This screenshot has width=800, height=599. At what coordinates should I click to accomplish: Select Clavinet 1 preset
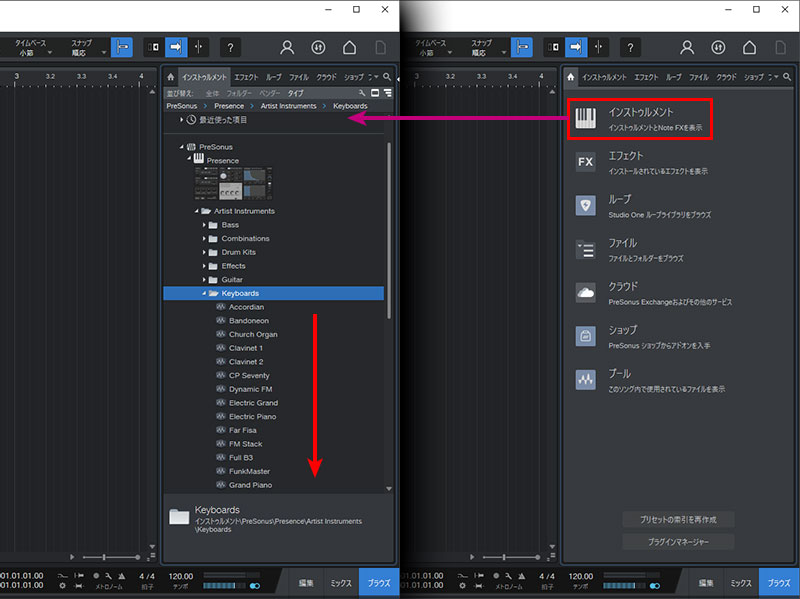(245, 348)
